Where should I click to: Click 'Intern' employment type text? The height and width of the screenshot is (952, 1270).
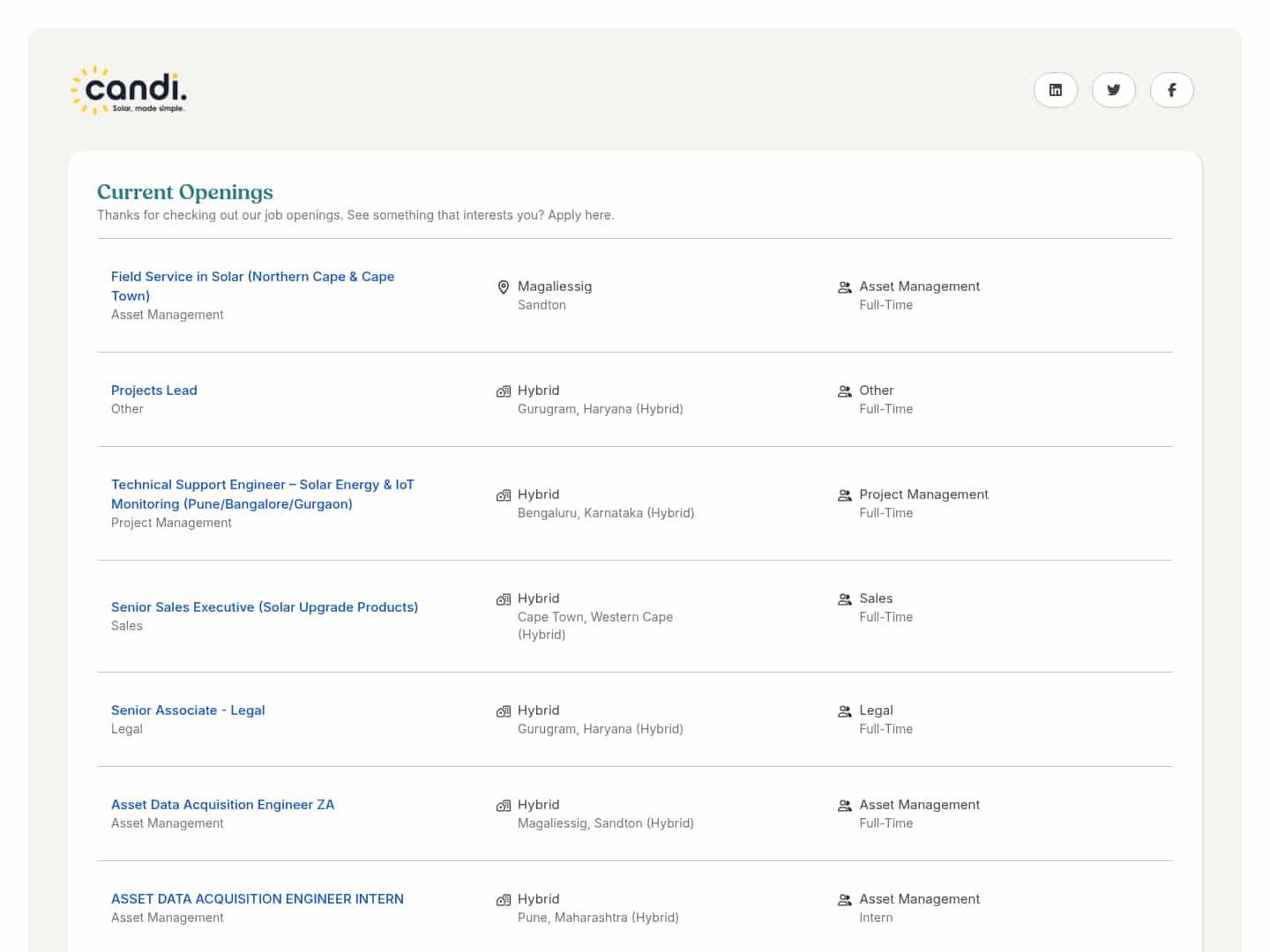pos(876,918)
